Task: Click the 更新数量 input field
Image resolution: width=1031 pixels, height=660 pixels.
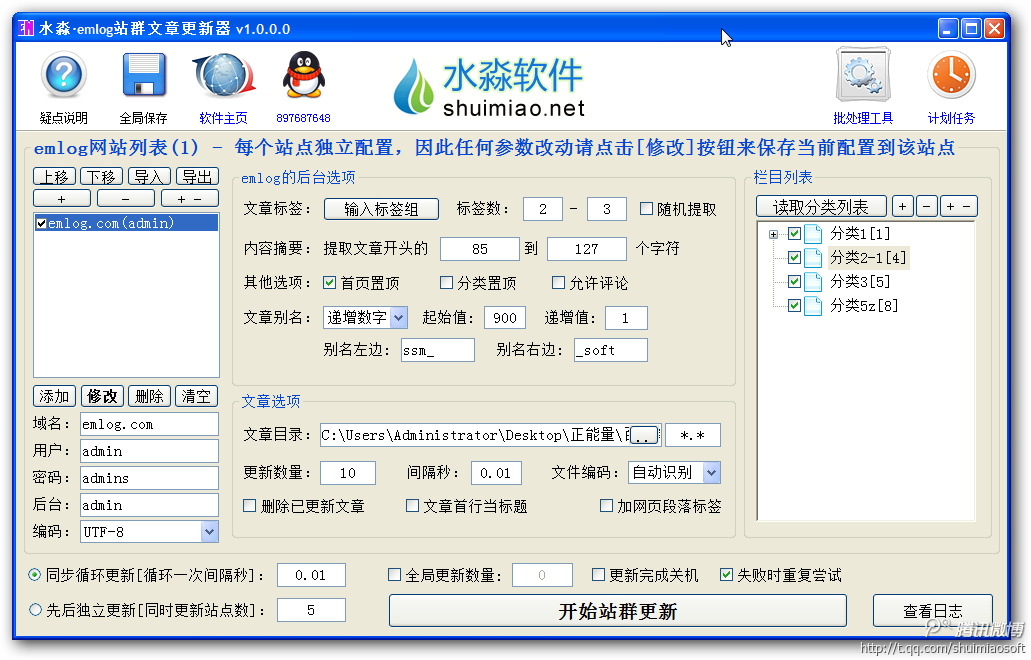Action: tap(348, 473)
